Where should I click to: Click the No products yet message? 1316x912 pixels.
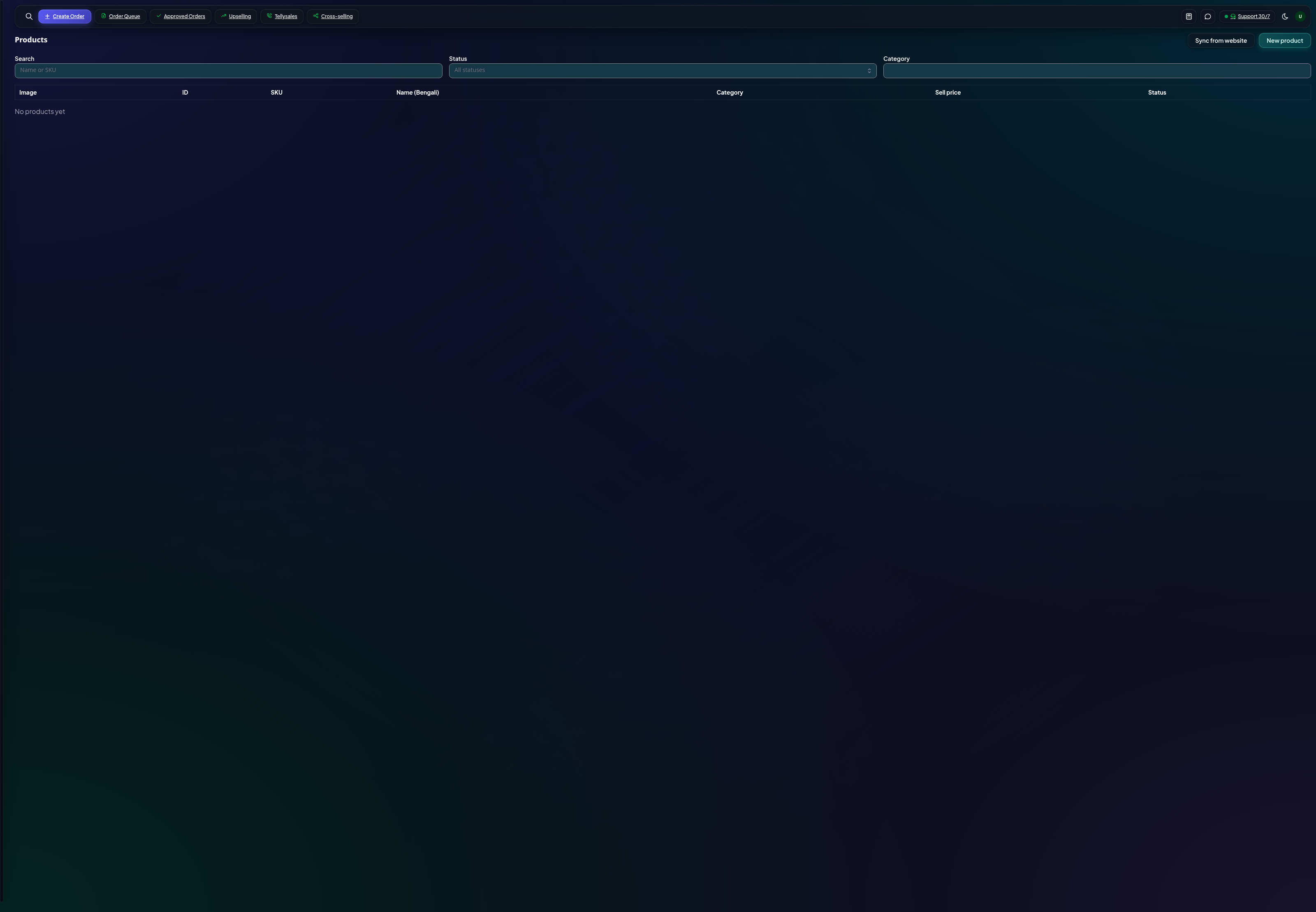coord(40,112)
